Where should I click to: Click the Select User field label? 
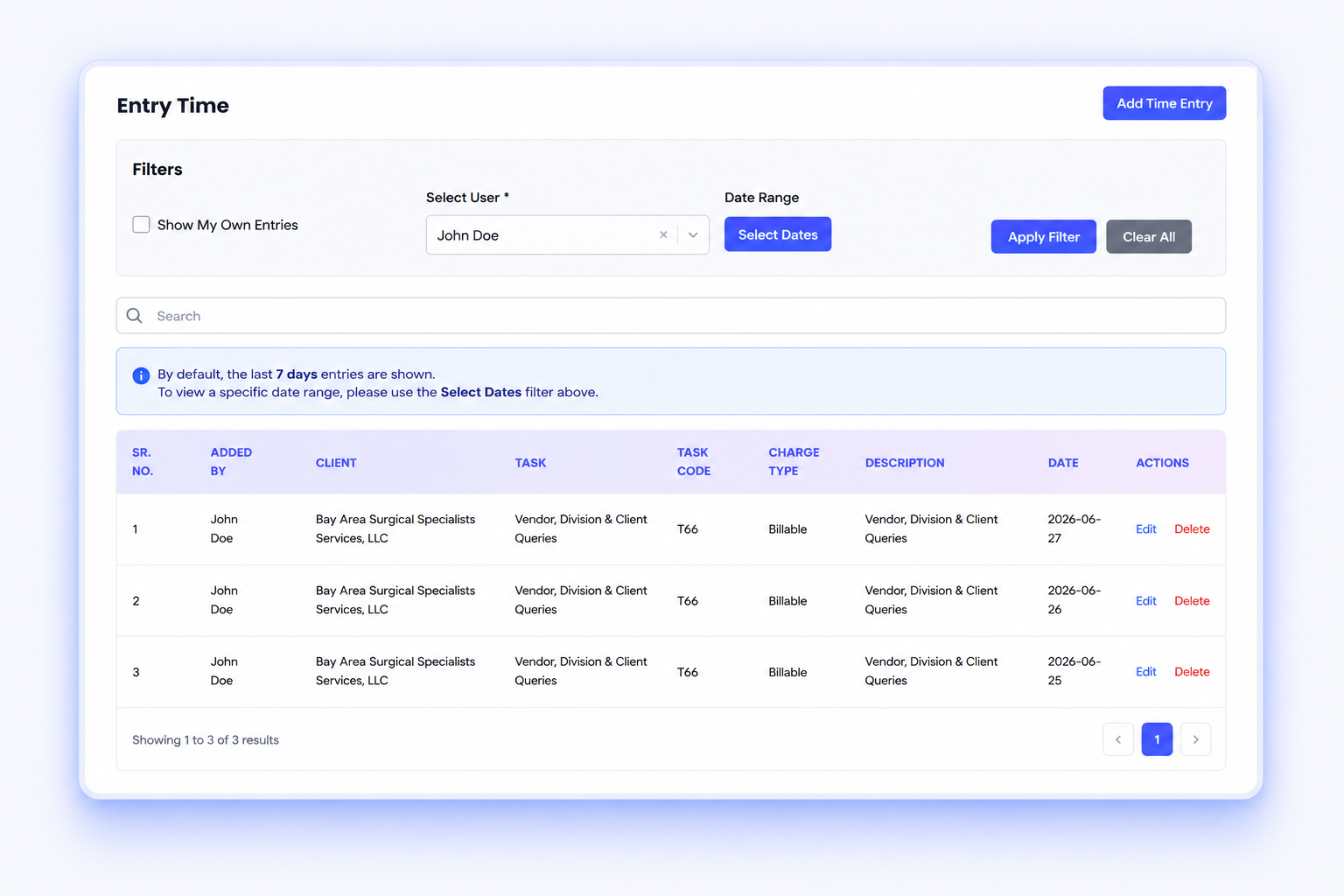pyautogui.click(x=467, y=198)
